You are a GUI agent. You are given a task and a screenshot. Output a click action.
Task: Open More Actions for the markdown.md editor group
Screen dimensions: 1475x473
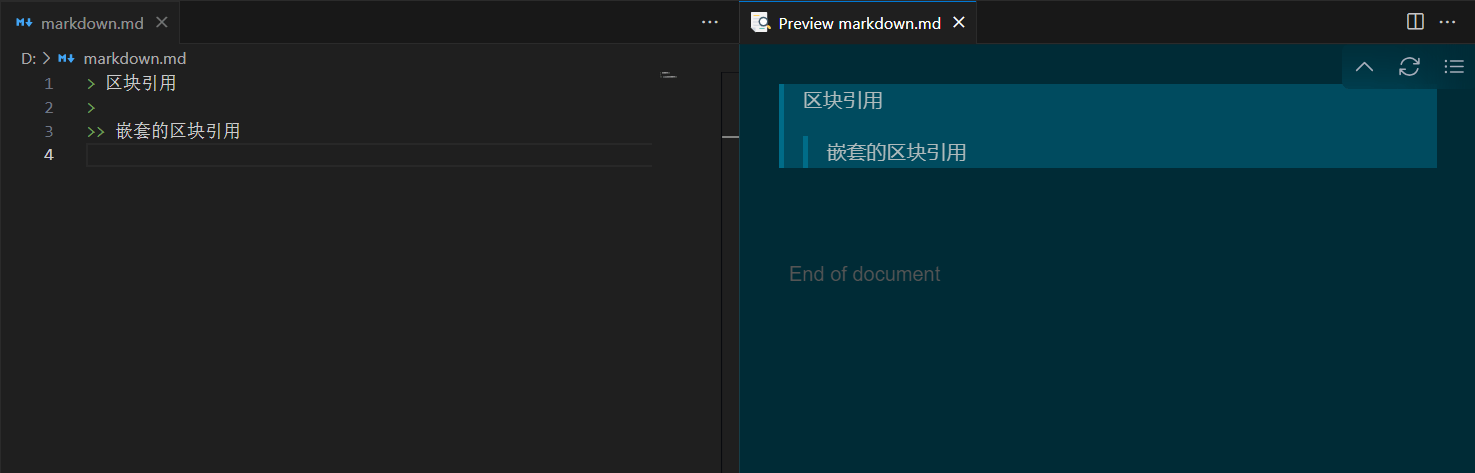710,22
